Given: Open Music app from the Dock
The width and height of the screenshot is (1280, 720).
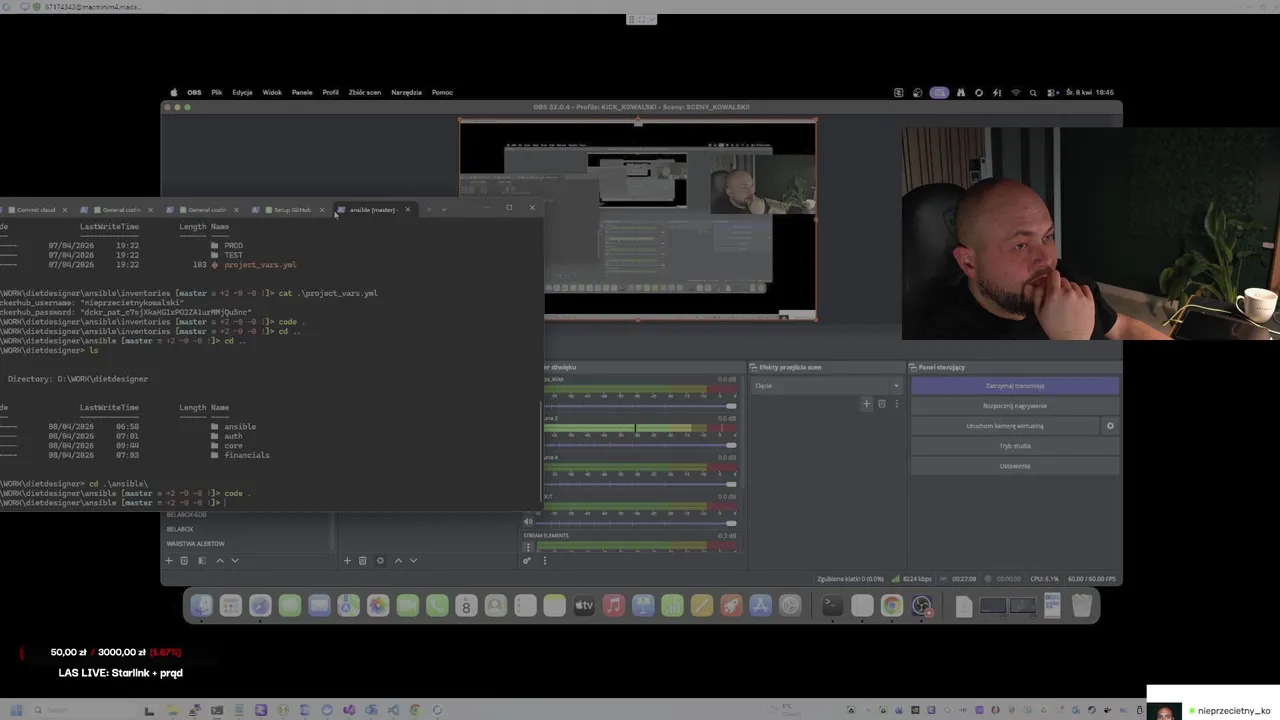Looking at the screenshot, I should point(614,606).
